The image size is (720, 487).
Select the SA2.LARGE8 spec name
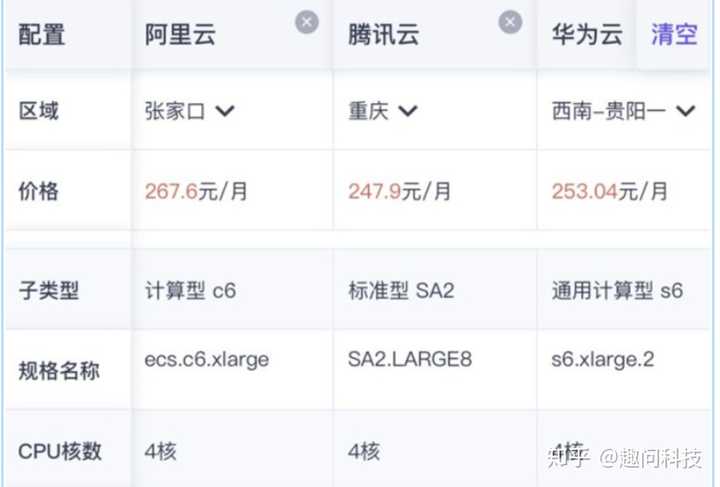(410, 359)
